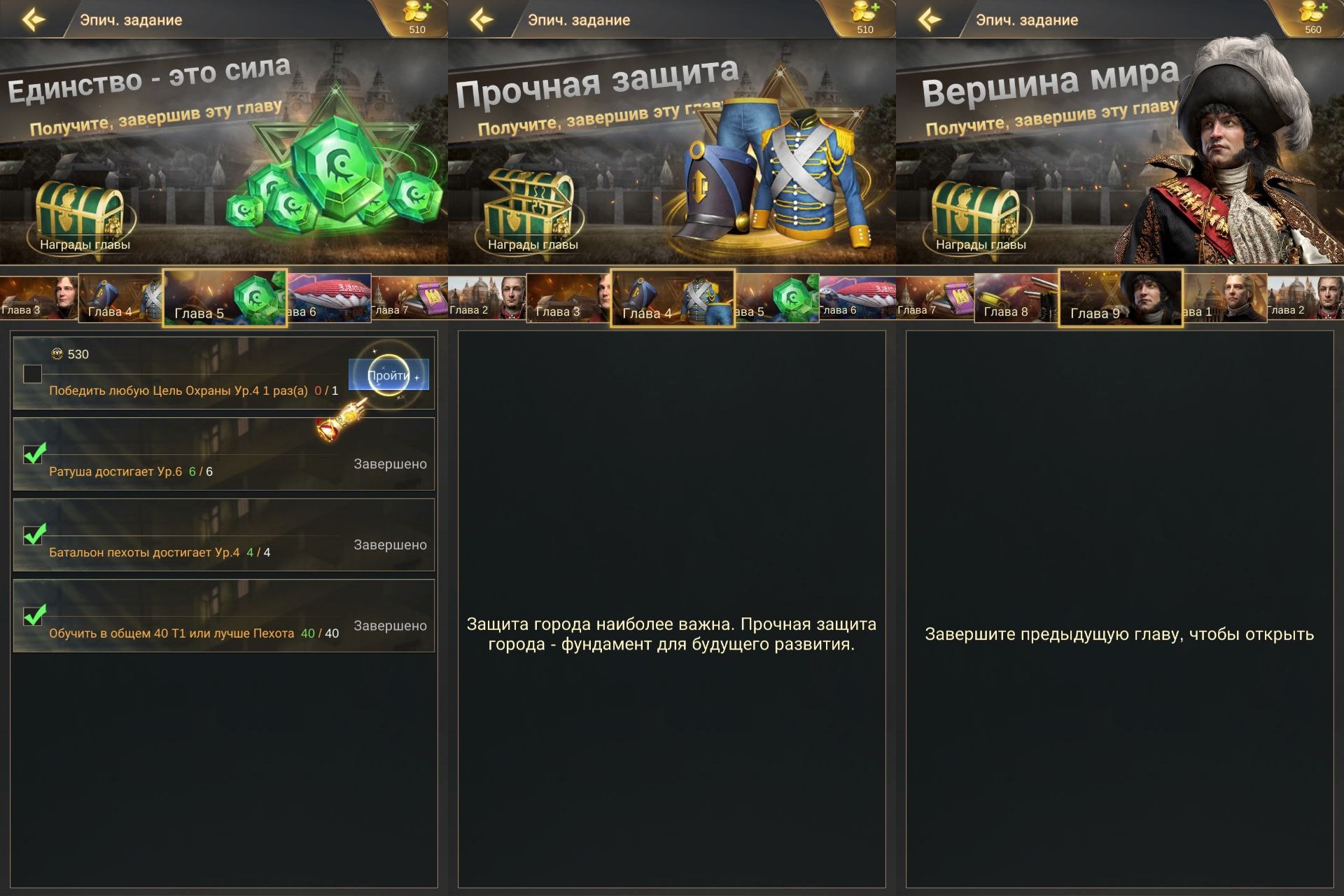
Task: Click the Пройти button
Action: click(x=388, y=375)
